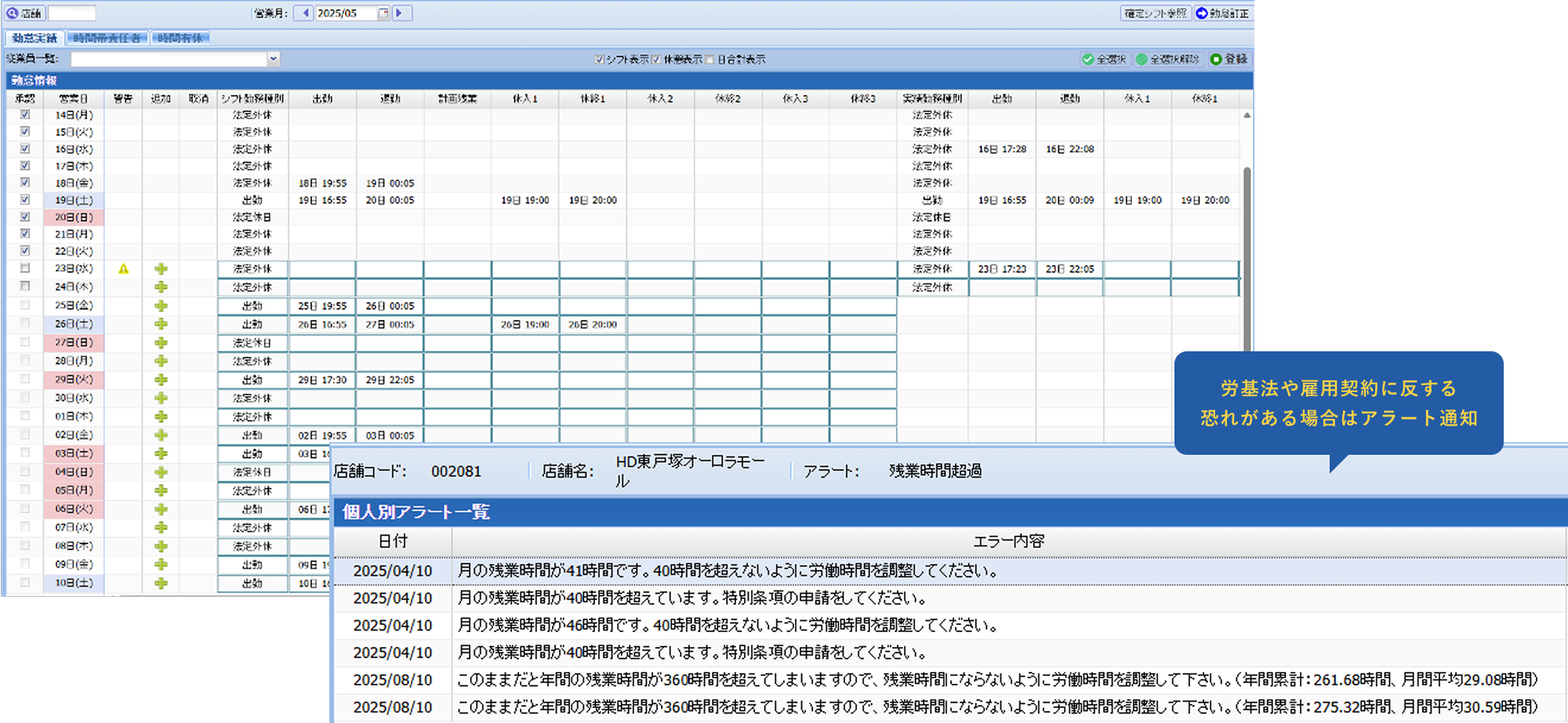Screen dimensions: 1568x723
Task: Click the green plus on the 10日(土) row
Action: (x=161, y=583)
